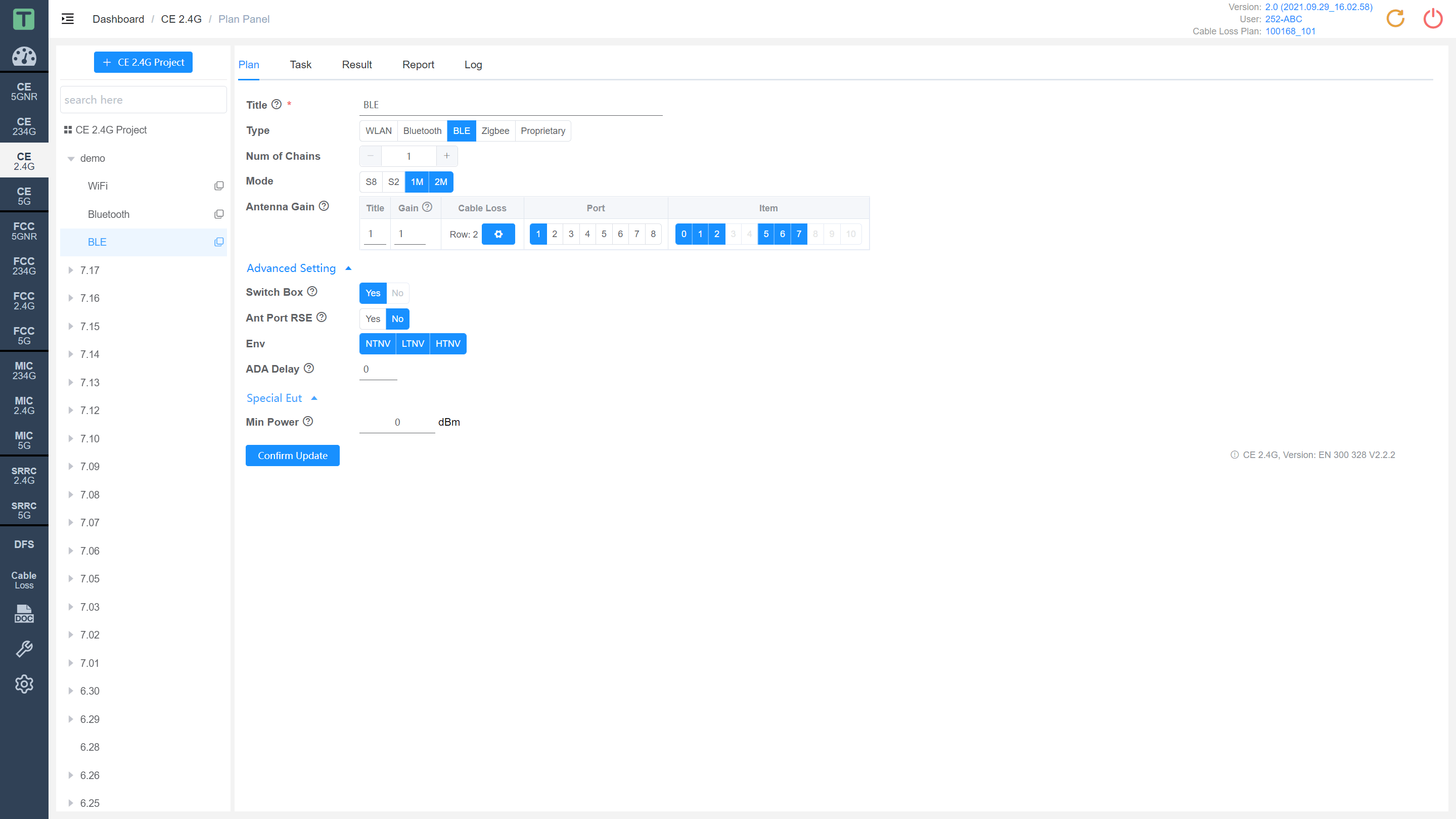Select the WiFi plan in tree
The height and width of the screenshot is (819, 1456).
coord(98,186)
